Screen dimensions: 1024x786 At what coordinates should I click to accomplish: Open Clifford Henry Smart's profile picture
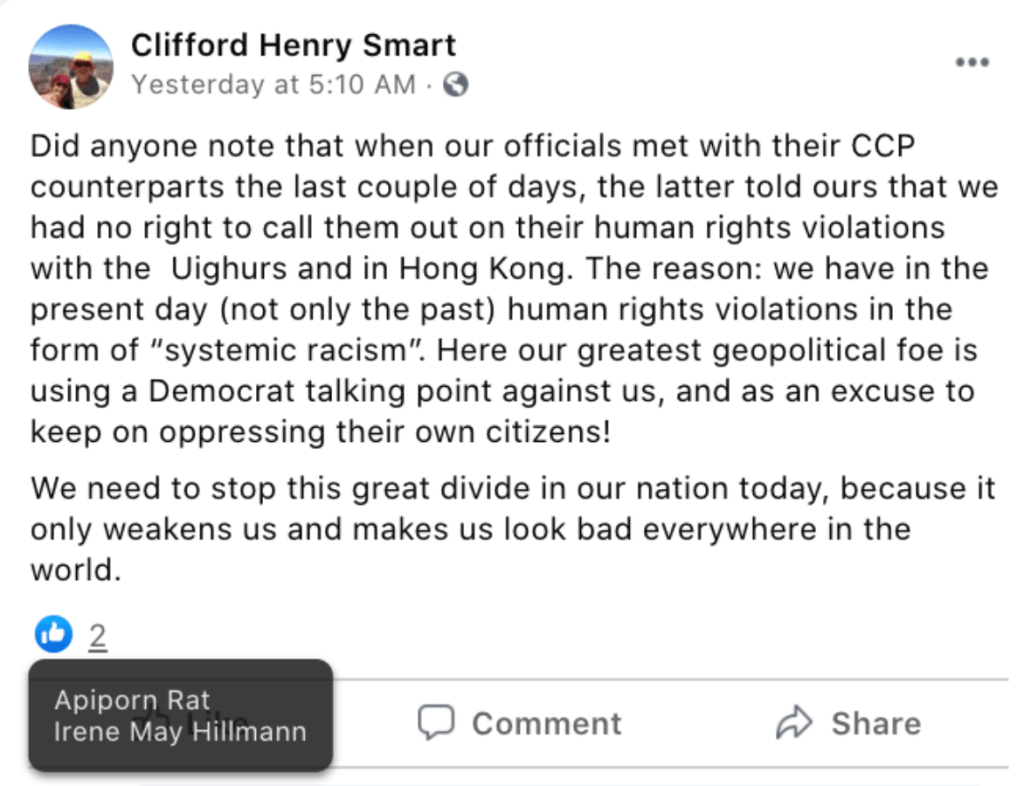point(71,67)
